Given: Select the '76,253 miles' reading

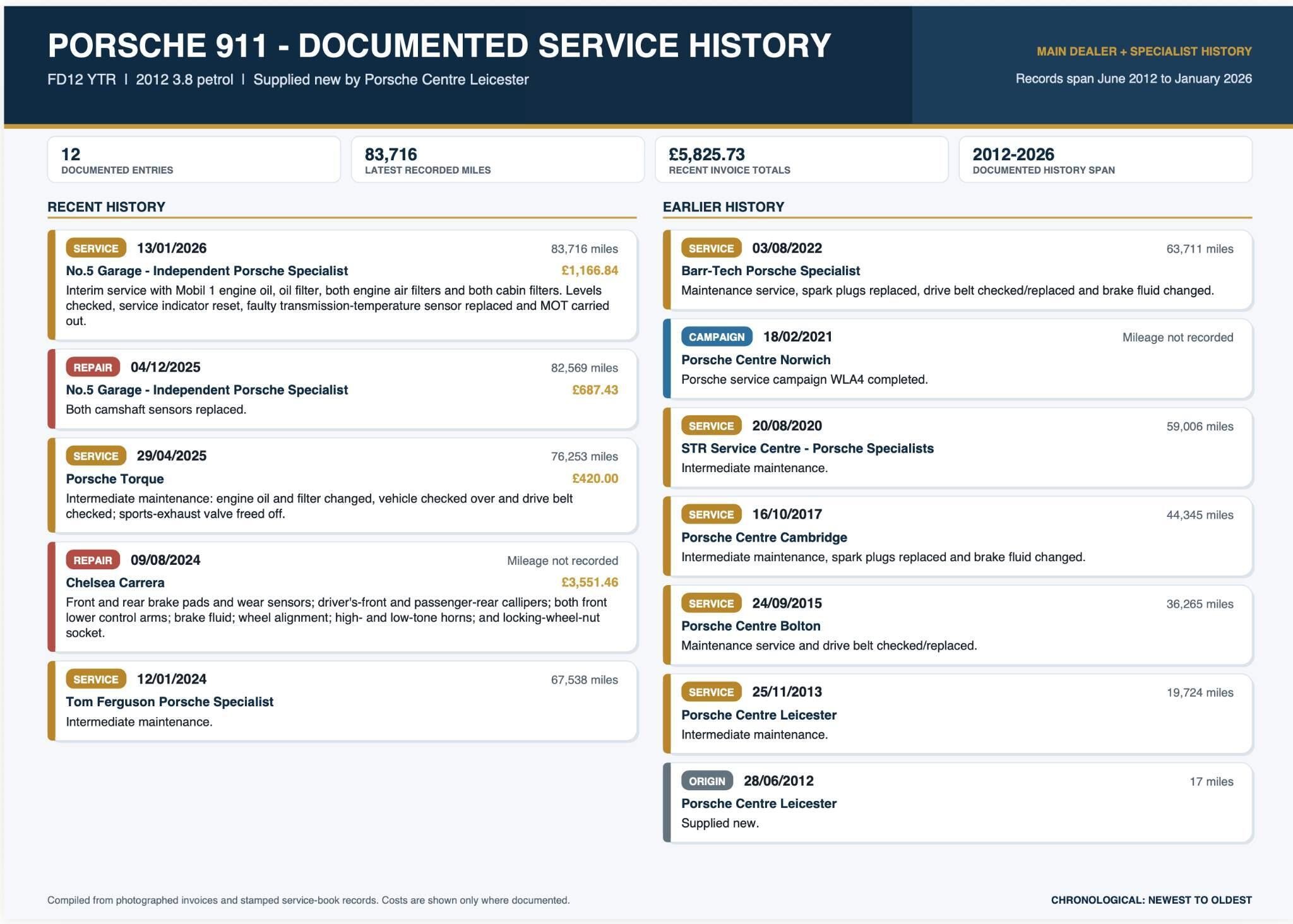Looking at the screenshot, I should tap(585, 456).
